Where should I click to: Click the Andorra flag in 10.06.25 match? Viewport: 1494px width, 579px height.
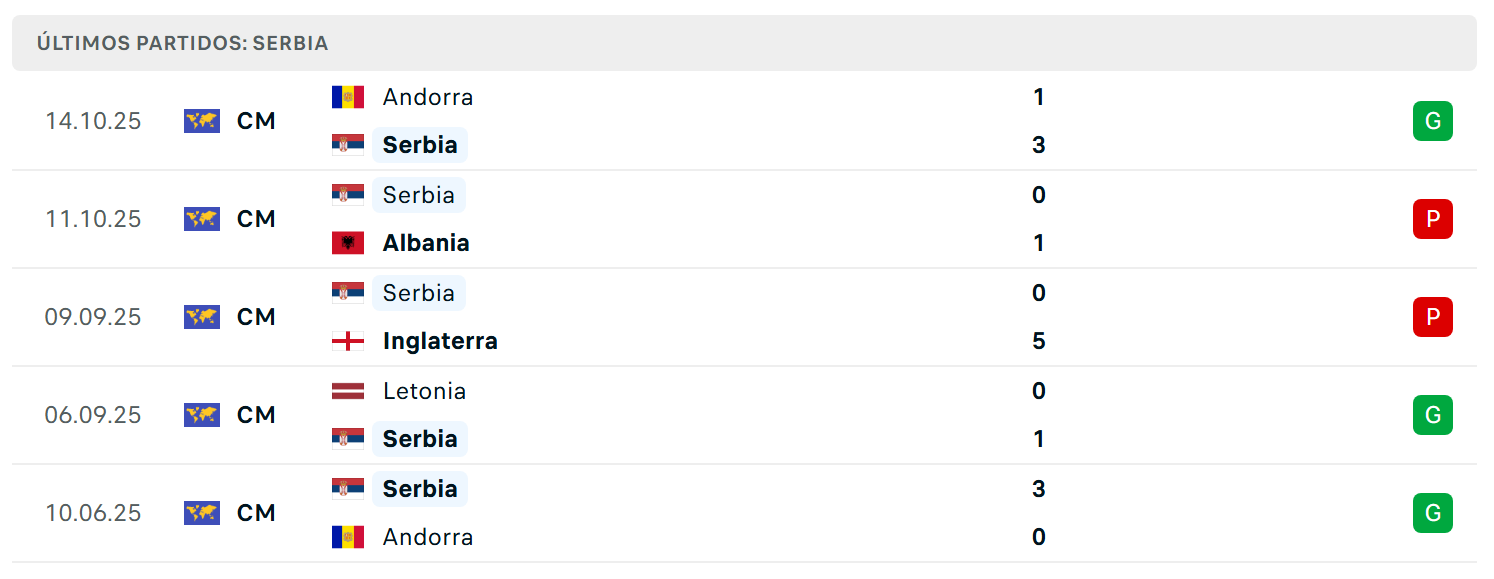(348, 537)
